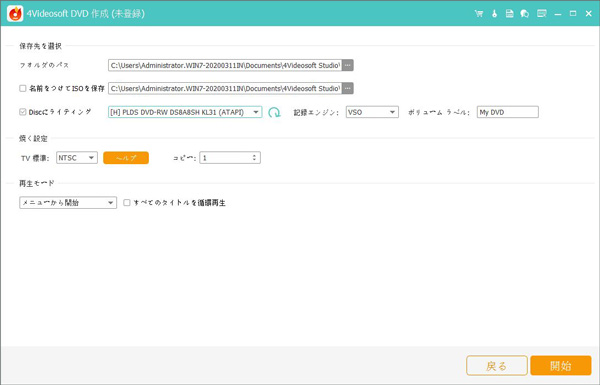
Task: Refresh the disc drive list
Action: pos(274,112)
